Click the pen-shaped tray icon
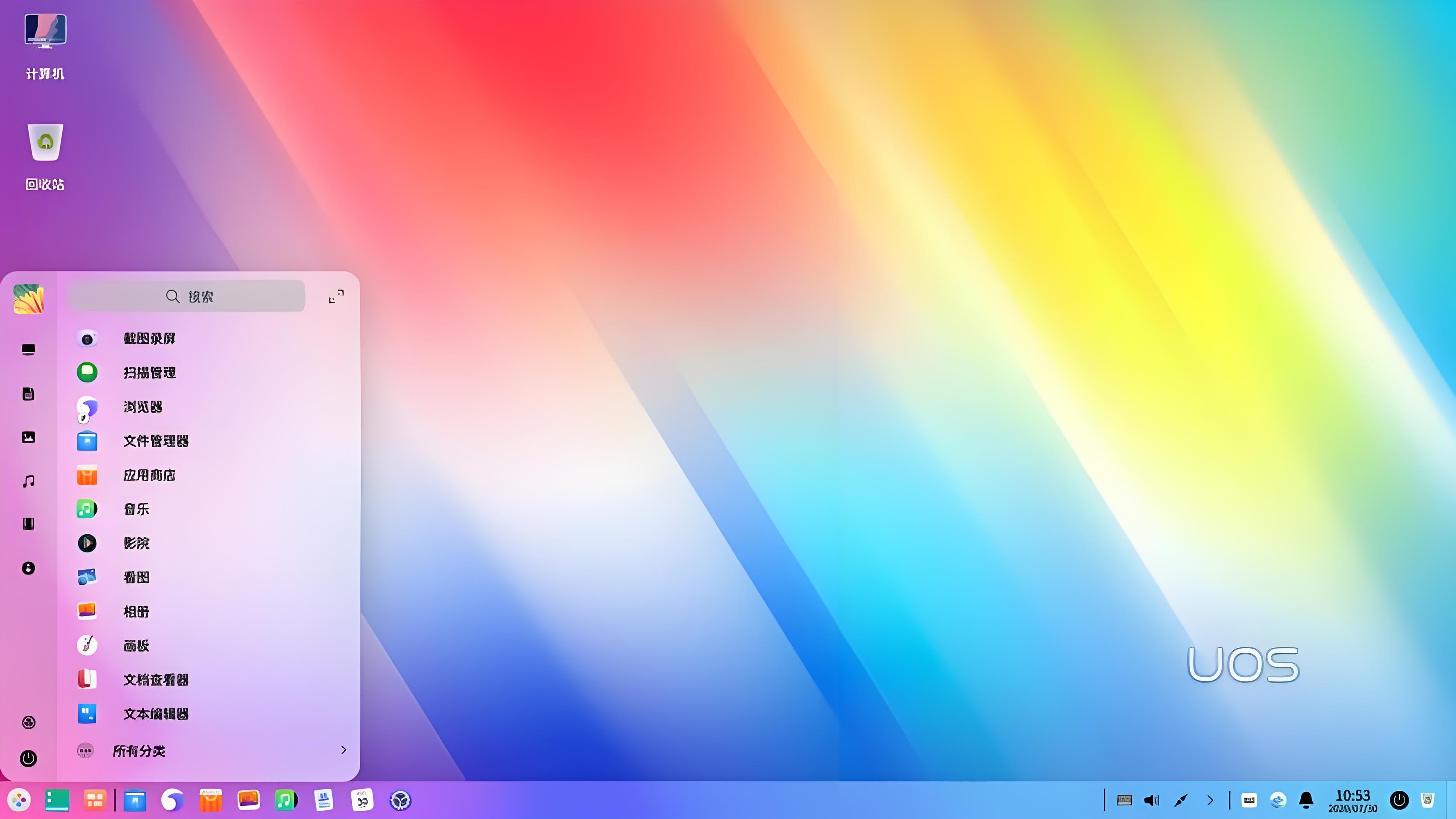1456x819 pixels. (1181, 800)
